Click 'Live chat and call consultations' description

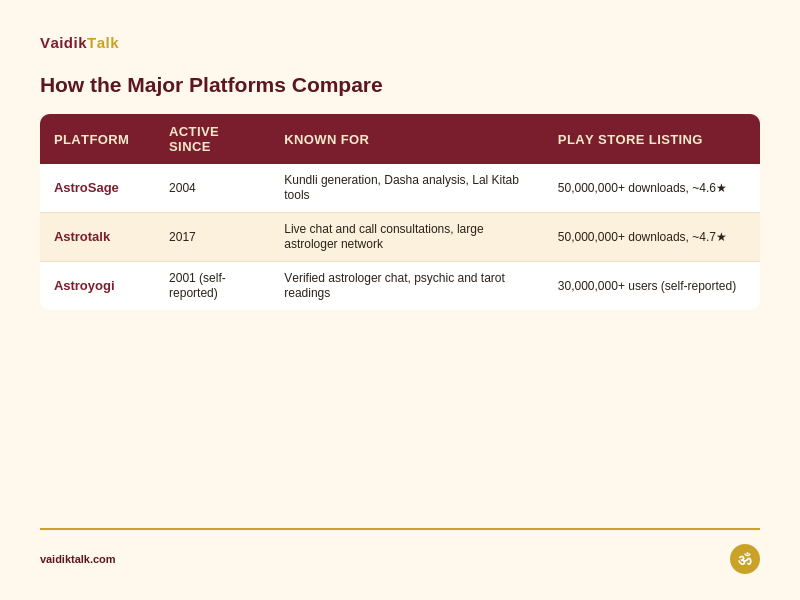coord(384,236)
